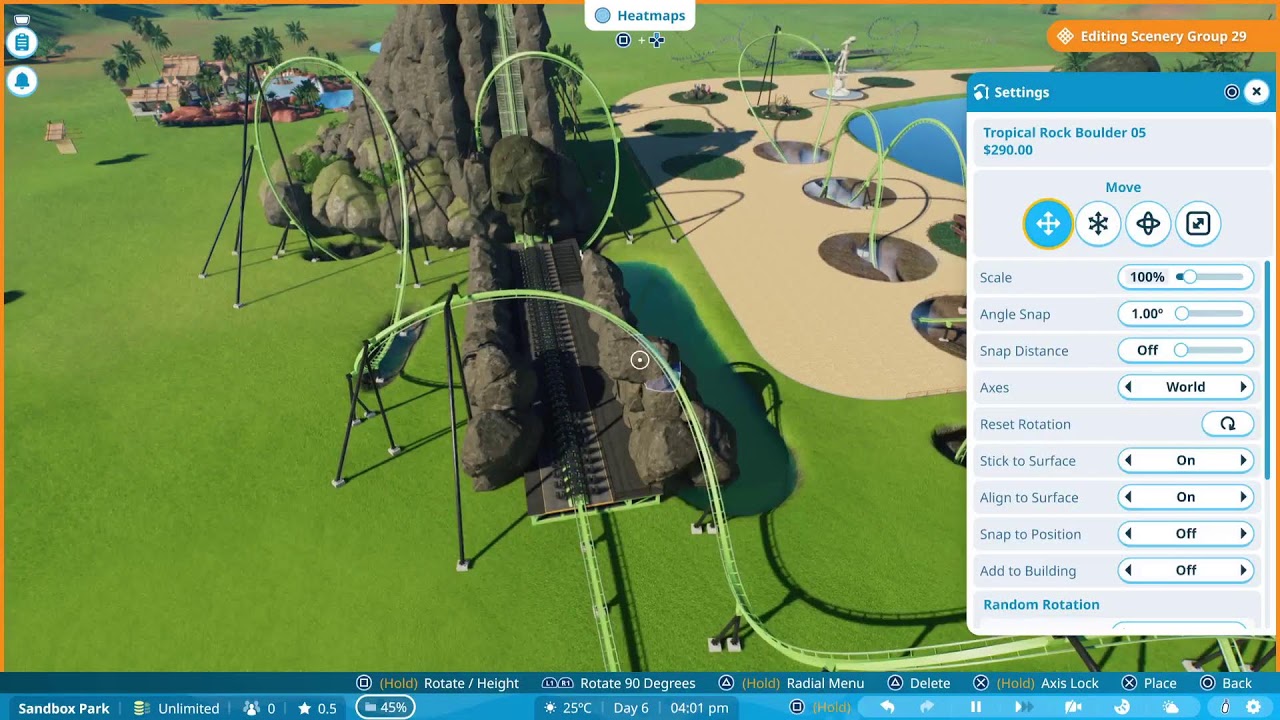Click the Angle Snap 1.00° value
1280x720 pixels.
click(1147, 314)
